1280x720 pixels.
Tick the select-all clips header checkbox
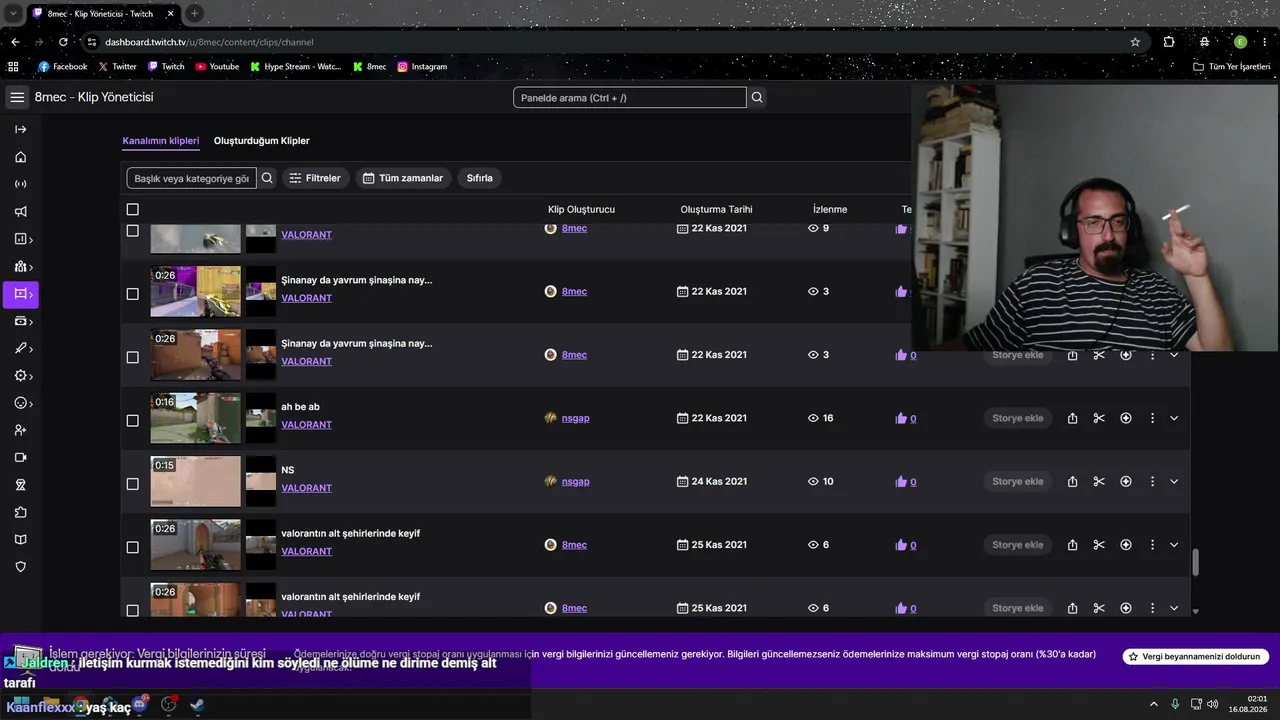point(132,209)
